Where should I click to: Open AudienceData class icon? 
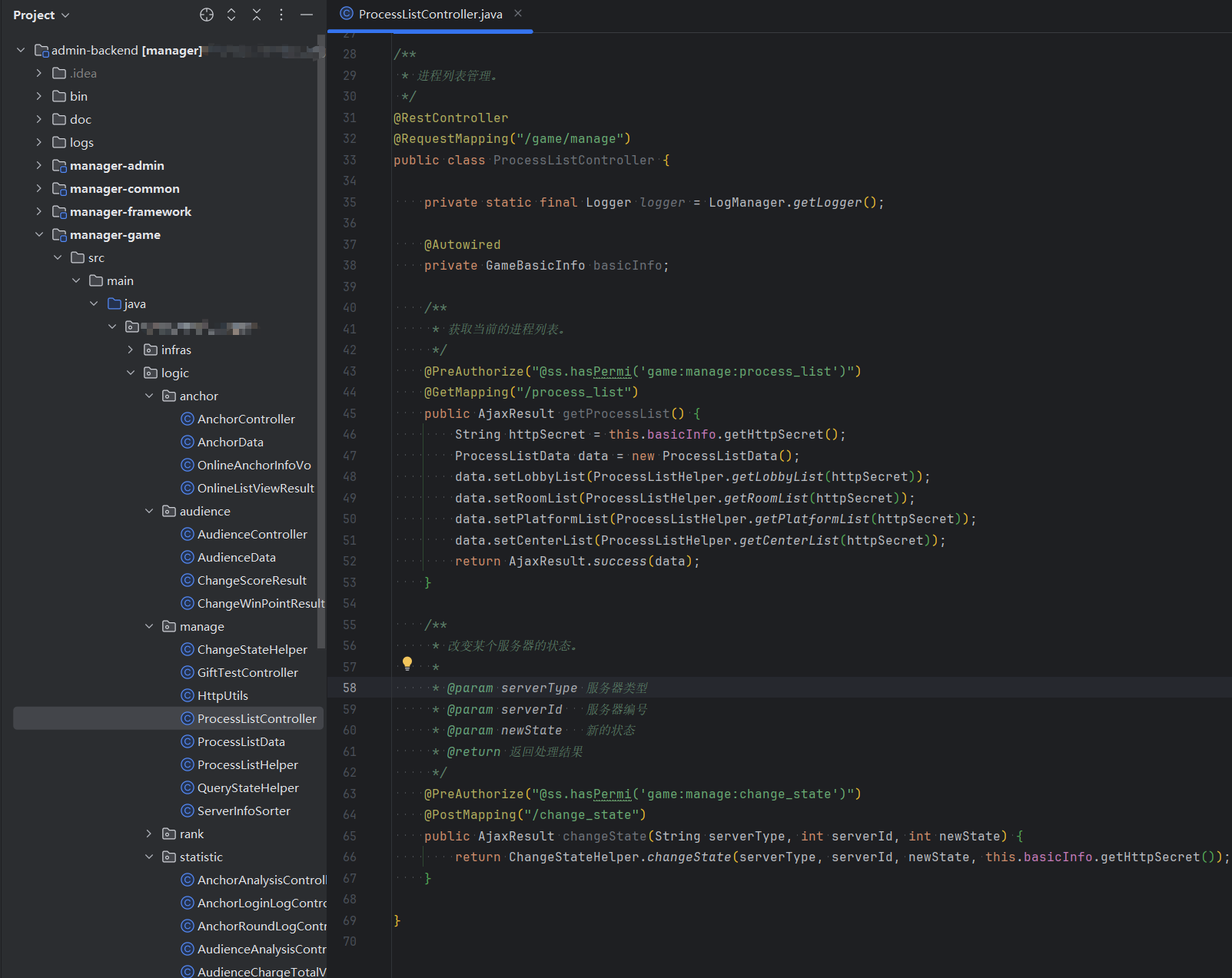[188, 557]
